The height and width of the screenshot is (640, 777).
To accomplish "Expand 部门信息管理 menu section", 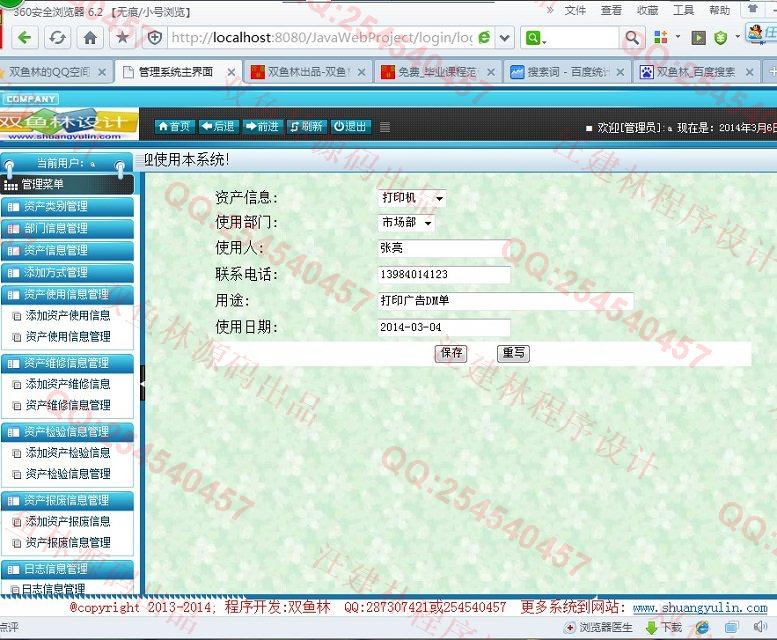I will point(67,228).
